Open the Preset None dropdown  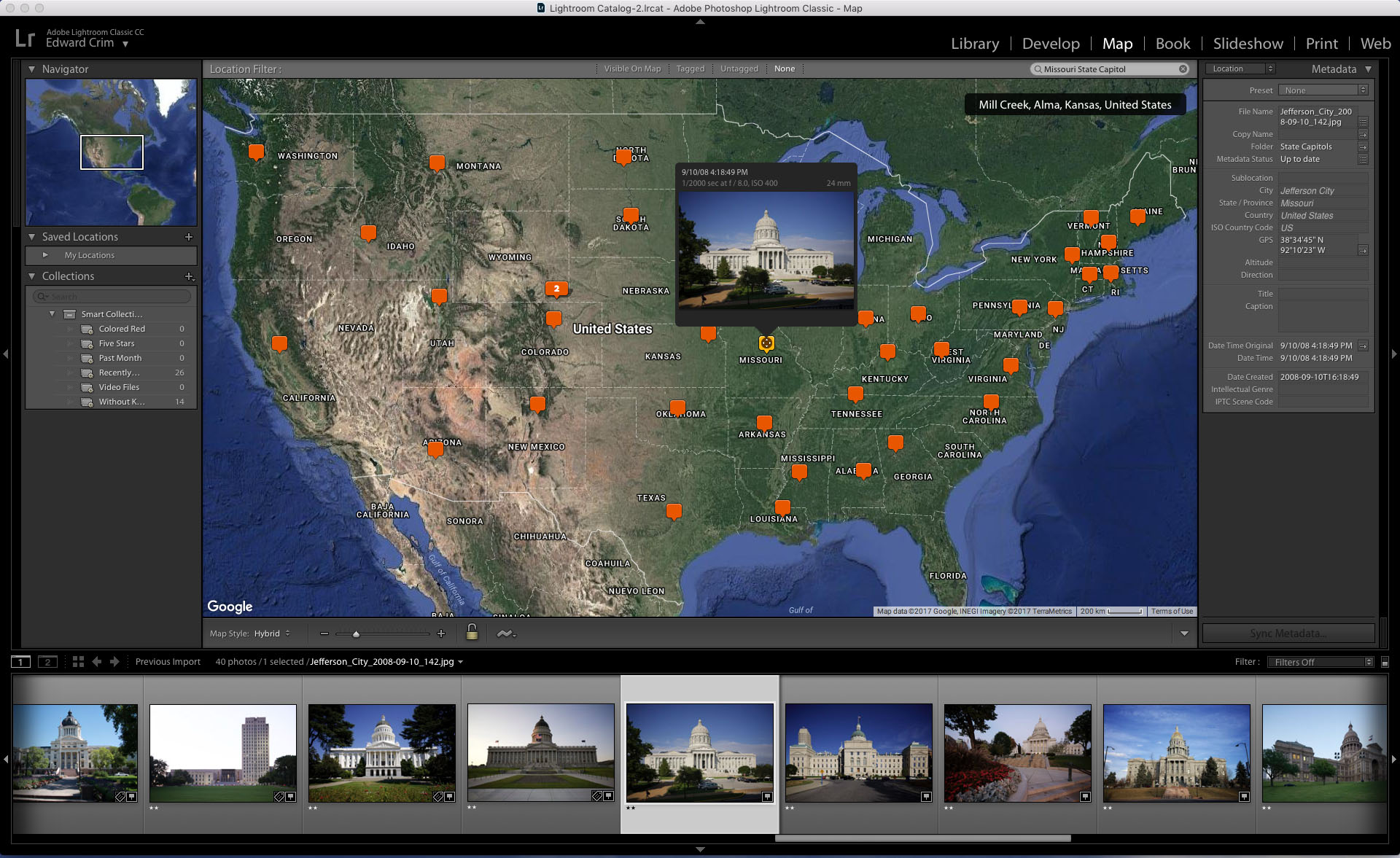click(x=1323, y=90)
